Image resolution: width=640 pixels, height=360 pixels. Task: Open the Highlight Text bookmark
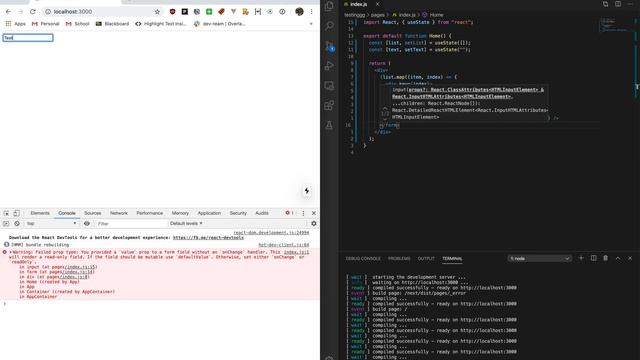pos(161,24)
